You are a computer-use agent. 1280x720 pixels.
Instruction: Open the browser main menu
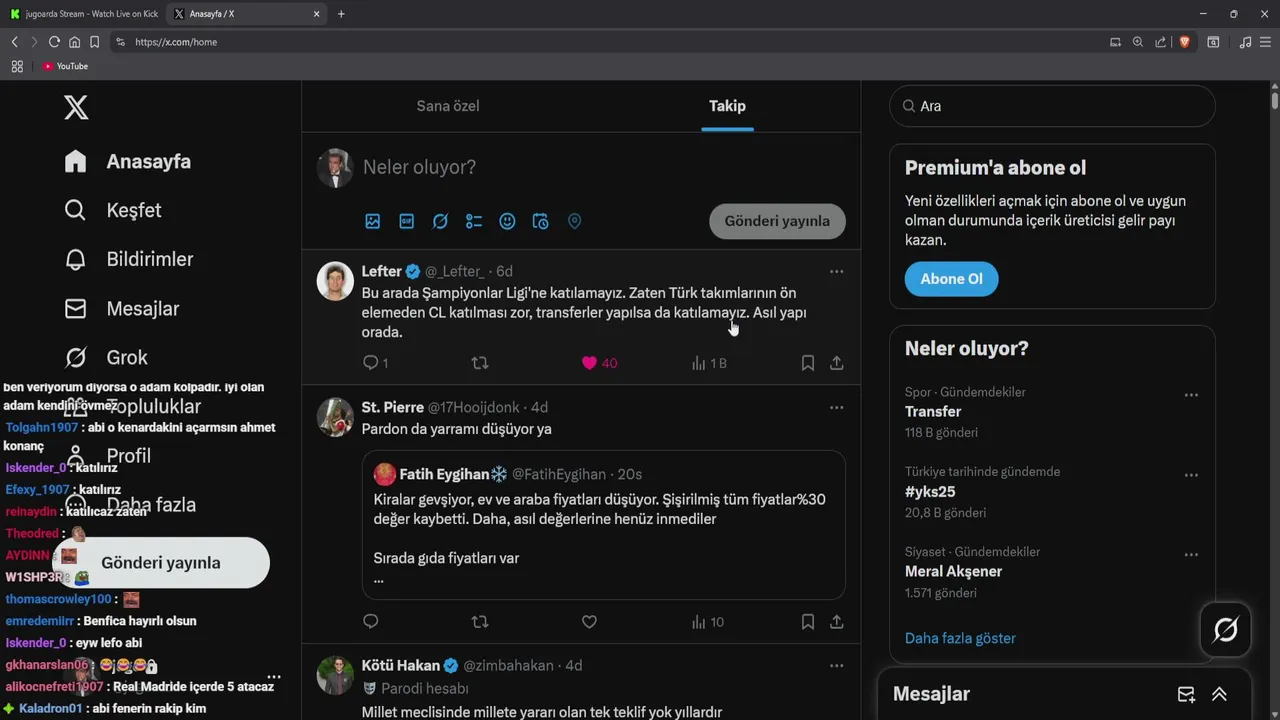[x=1267, y=42]
